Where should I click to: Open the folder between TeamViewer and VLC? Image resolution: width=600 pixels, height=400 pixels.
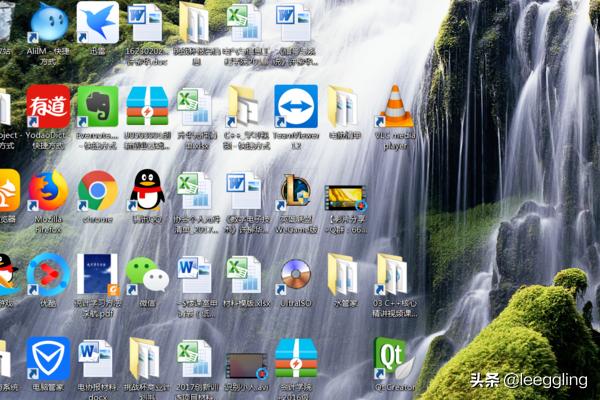click(344, 106)
